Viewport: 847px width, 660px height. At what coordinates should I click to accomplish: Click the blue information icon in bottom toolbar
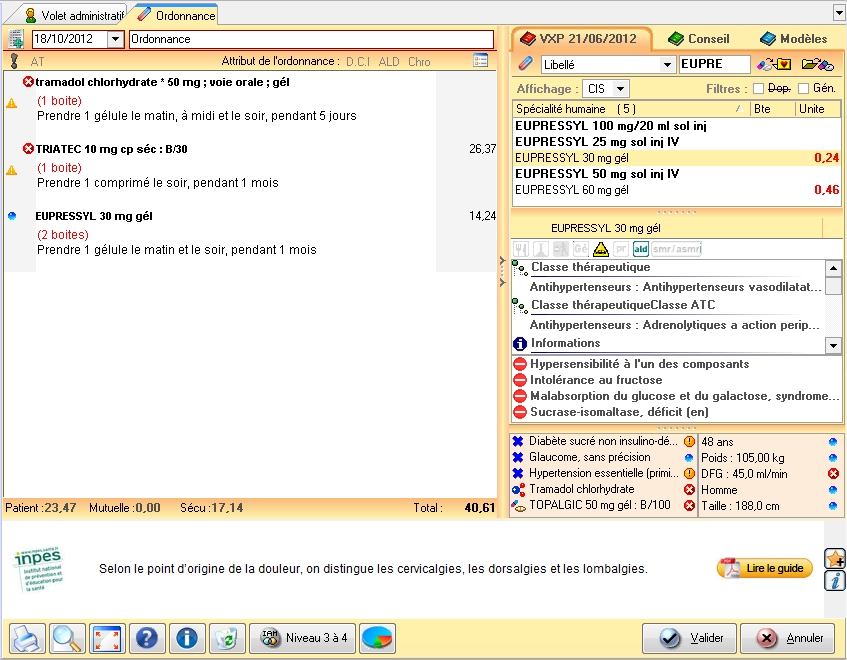click(x=187, y=638)
